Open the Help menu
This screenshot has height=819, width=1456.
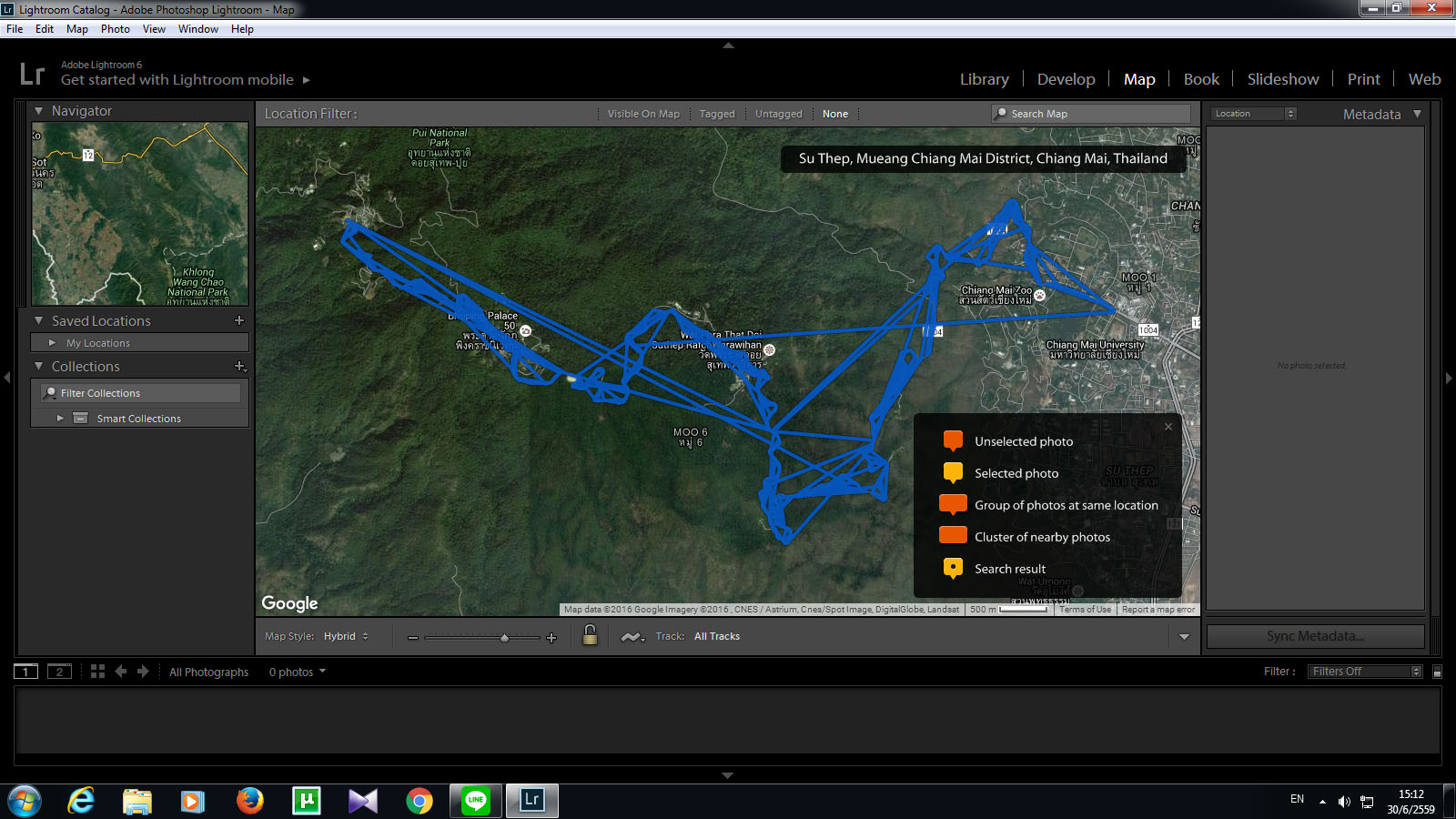(x=242, y=29)
